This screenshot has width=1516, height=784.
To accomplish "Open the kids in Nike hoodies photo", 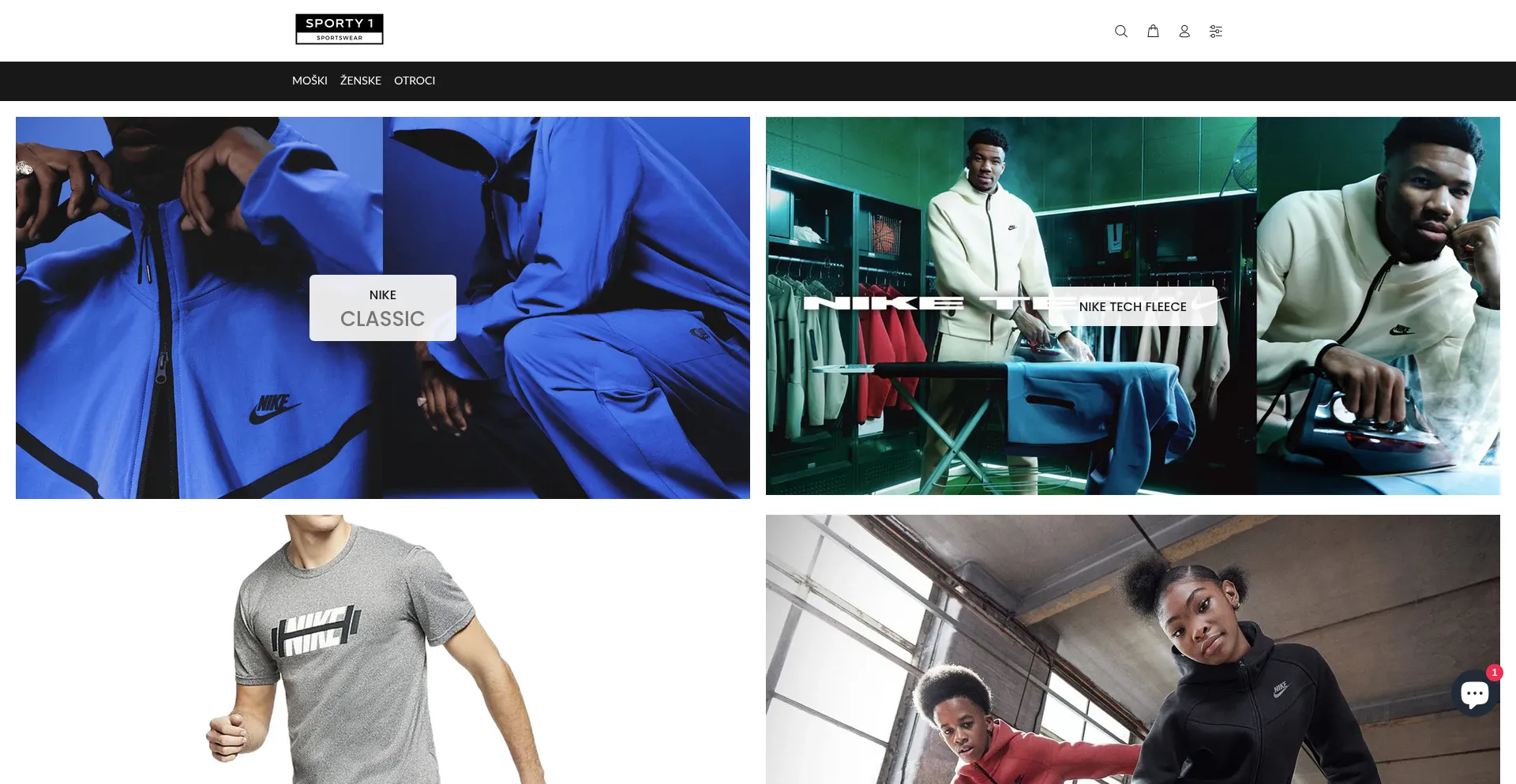I will click(1132, 649).
